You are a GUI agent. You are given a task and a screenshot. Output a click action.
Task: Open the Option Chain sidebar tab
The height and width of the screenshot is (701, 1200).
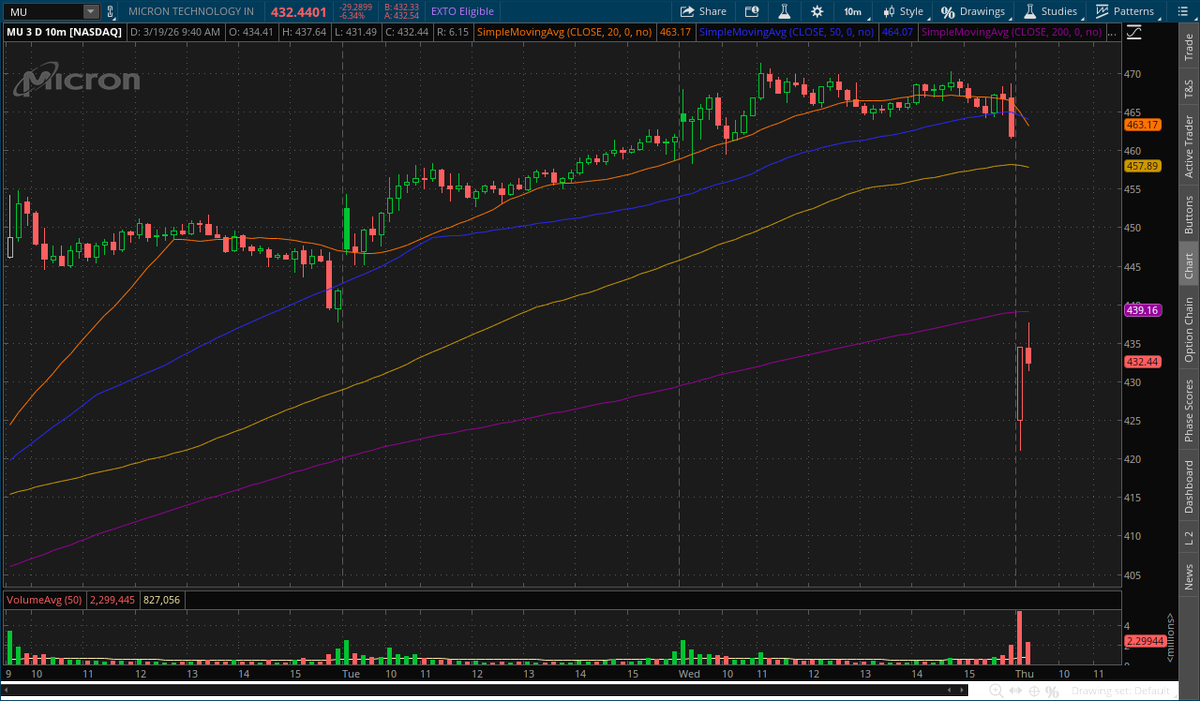(1188, 329)
